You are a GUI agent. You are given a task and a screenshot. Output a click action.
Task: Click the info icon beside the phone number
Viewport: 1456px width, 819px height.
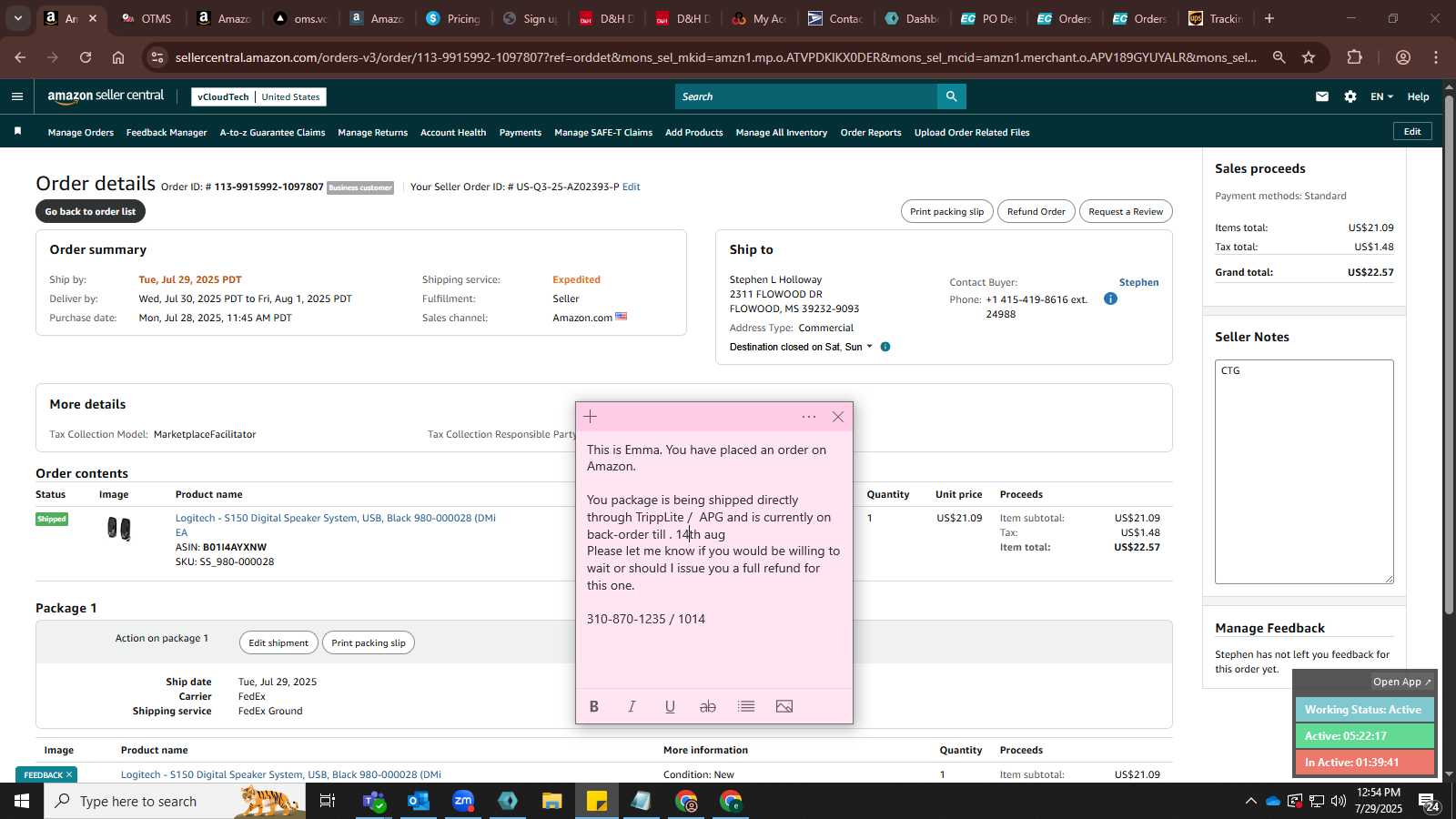(x=1110, y=298)
